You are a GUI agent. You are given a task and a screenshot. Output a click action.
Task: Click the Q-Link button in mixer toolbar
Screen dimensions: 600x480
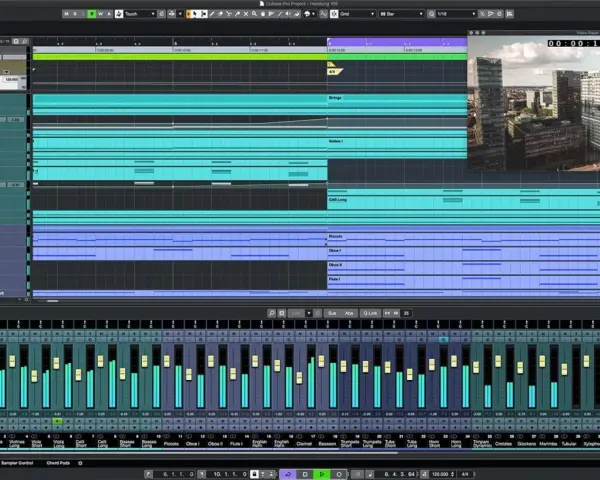pos(370,313)
